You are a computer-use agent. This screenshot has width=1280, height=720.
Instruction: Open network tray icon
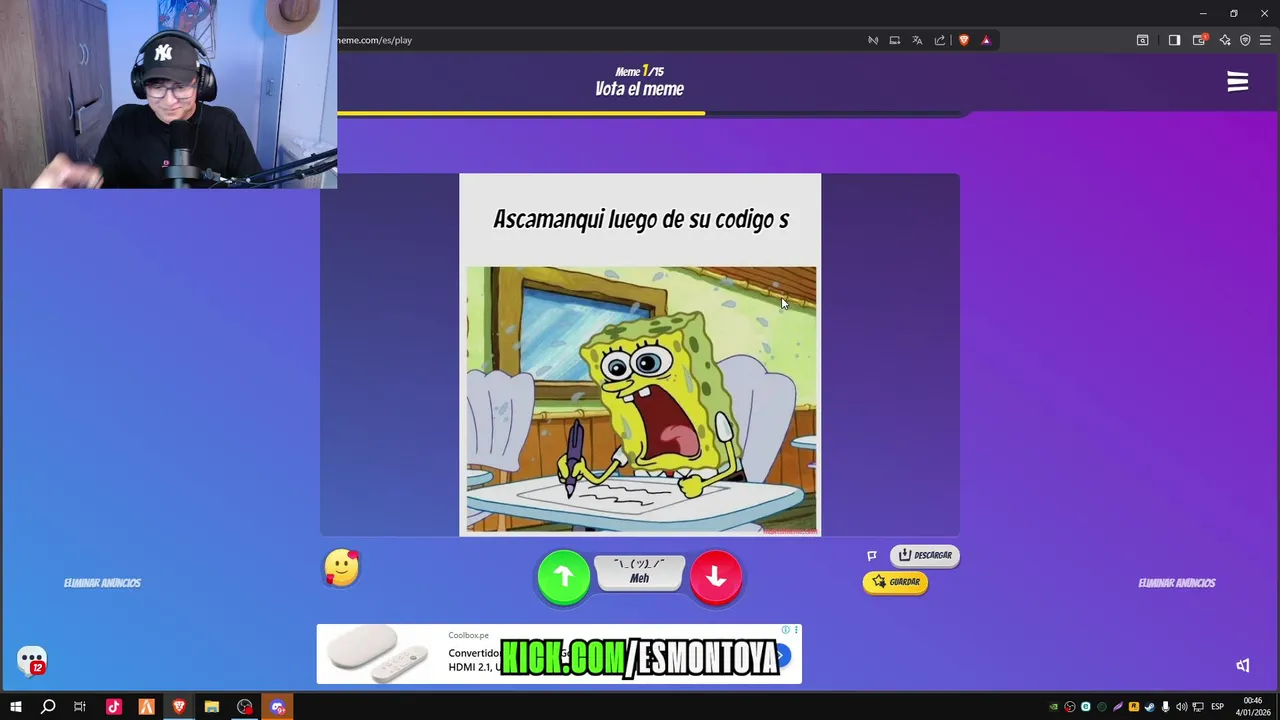point(1198,707)
